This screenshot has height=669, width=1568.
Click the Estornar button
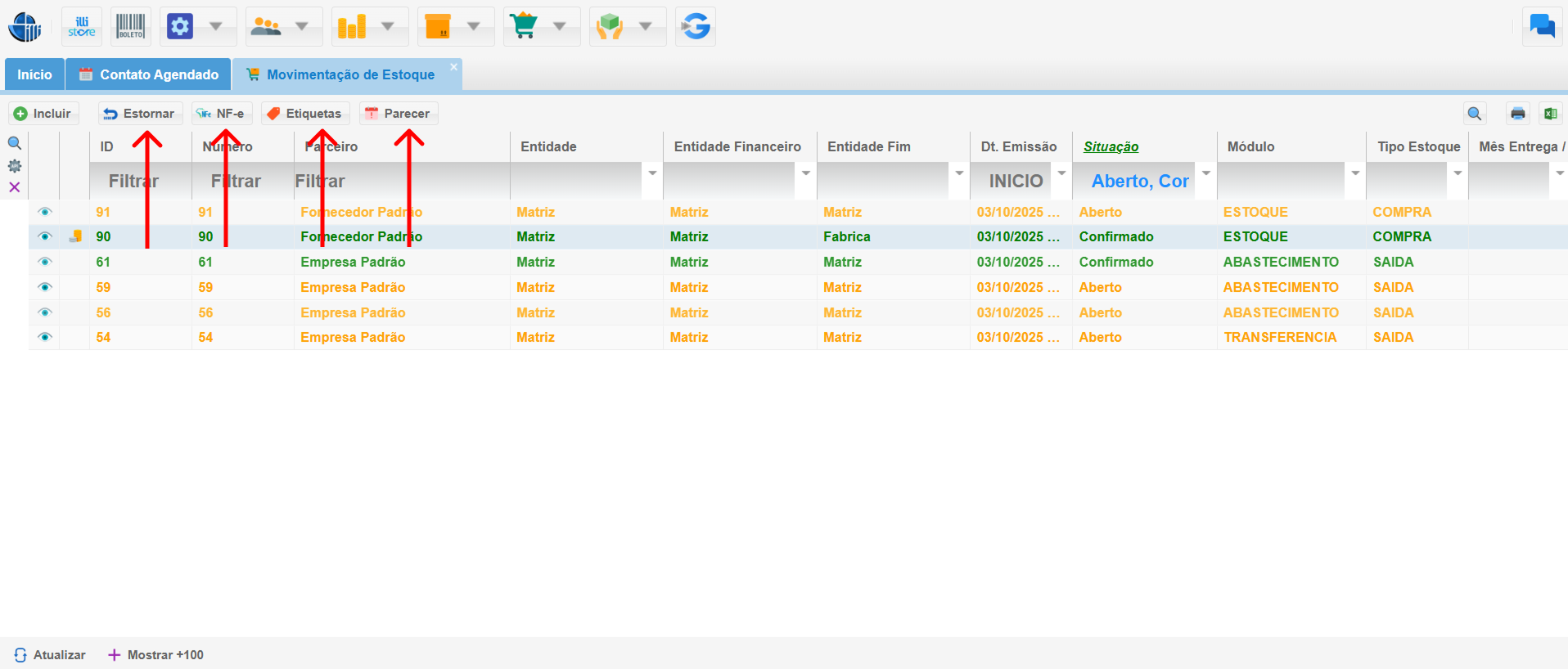(x=140, y=114)
